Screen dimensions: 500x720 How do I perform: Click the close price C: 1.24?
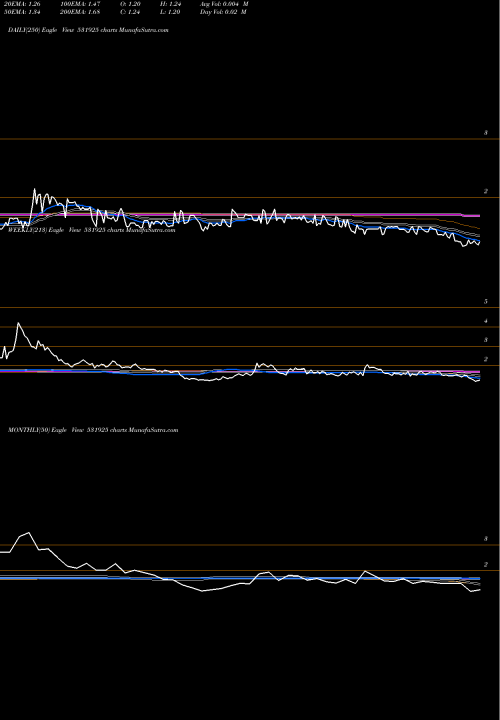130,12
